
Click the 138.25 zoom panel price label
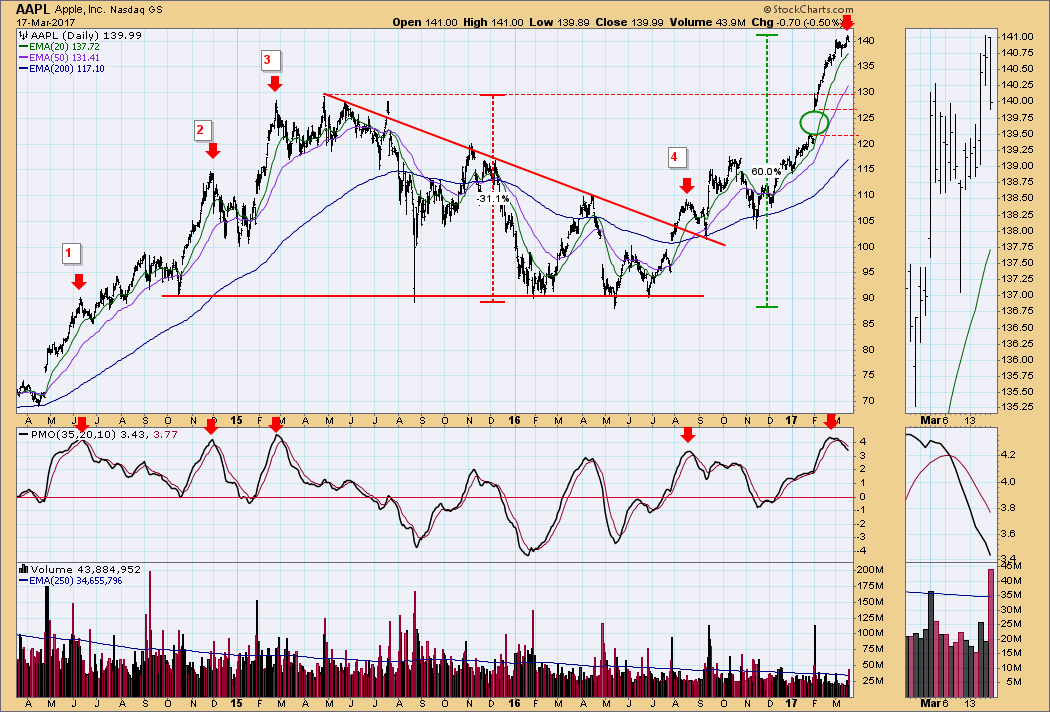point(1017,214)
